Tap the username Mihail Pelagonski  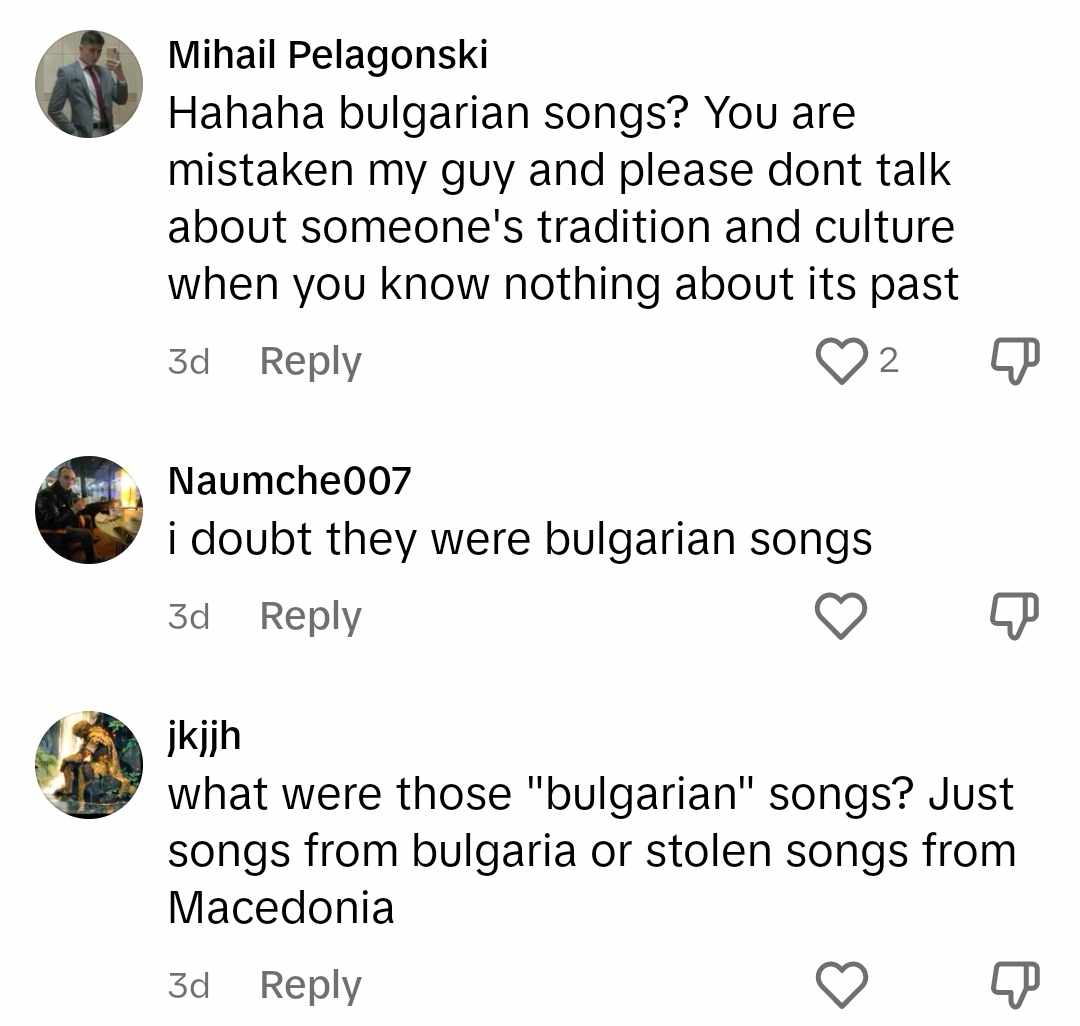pyautogui.click(x=328, y=54)
